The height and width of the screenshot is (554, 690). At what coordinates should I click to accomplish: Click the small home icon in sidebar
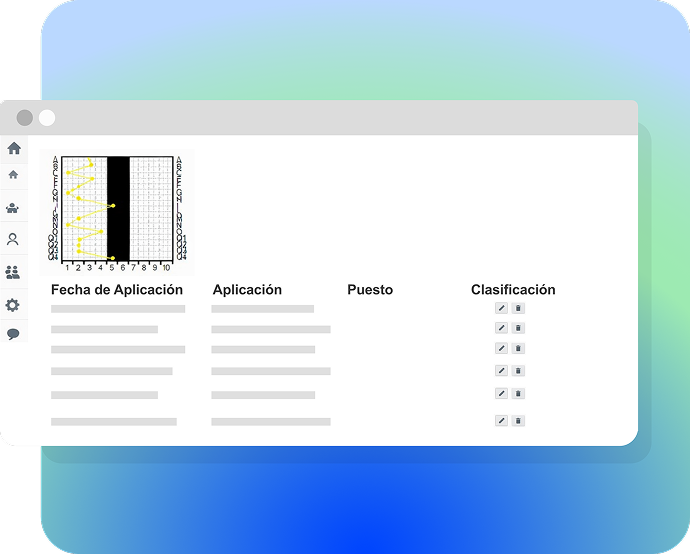click(x=13, y=175)
